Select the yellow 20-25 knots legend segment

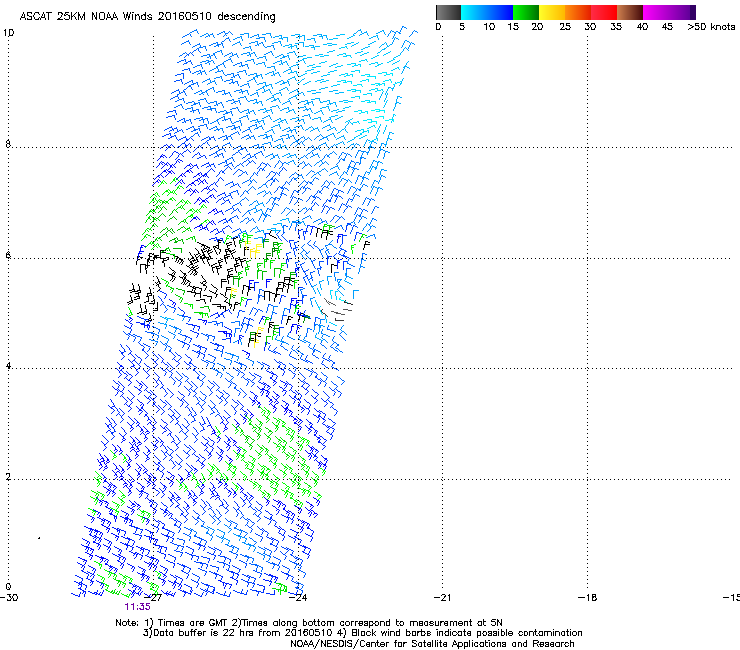point(552,12)
